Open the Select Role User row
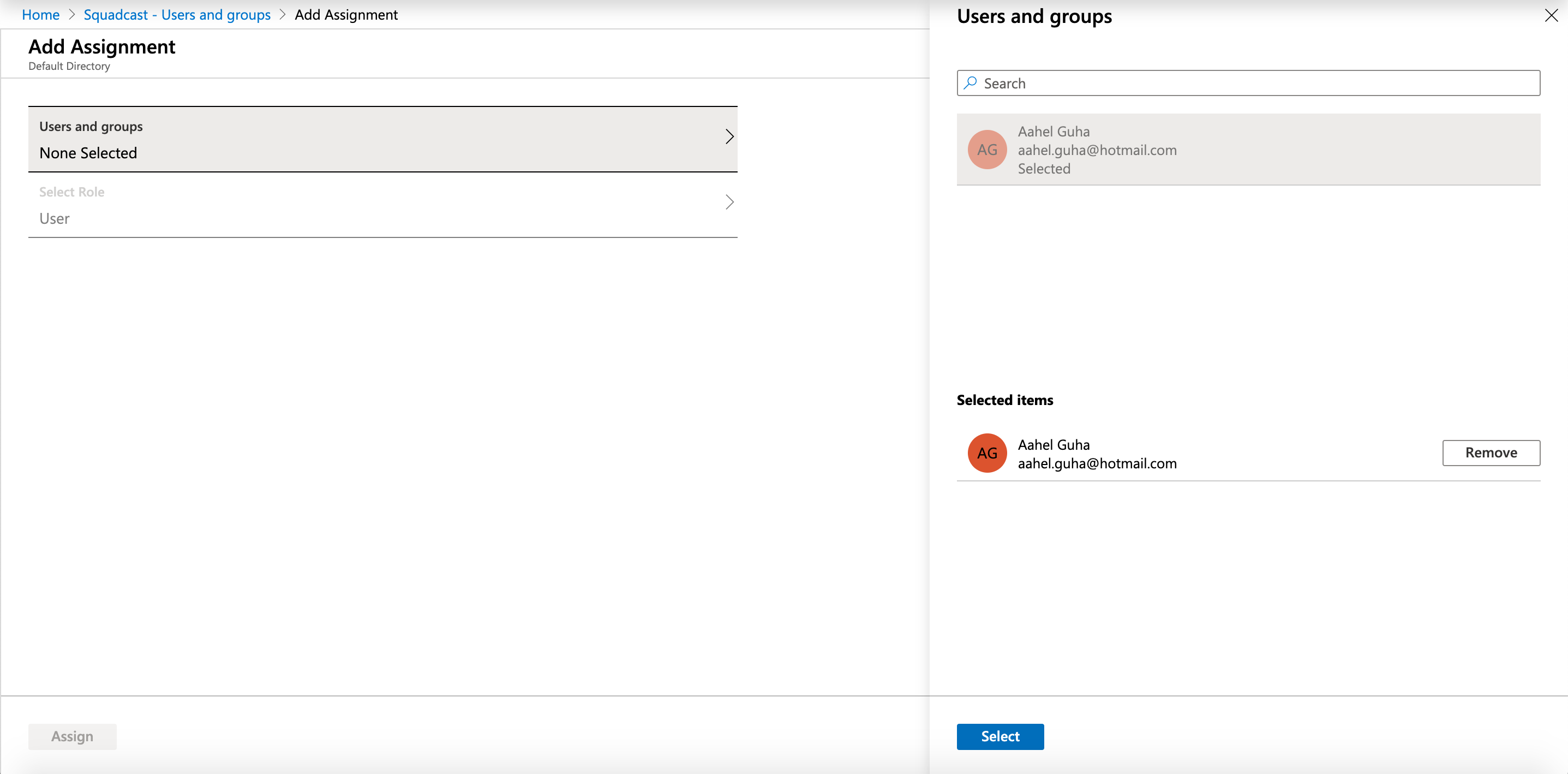Image resolution: width=1568 pixels, height=774 pixels. point(382,205)
